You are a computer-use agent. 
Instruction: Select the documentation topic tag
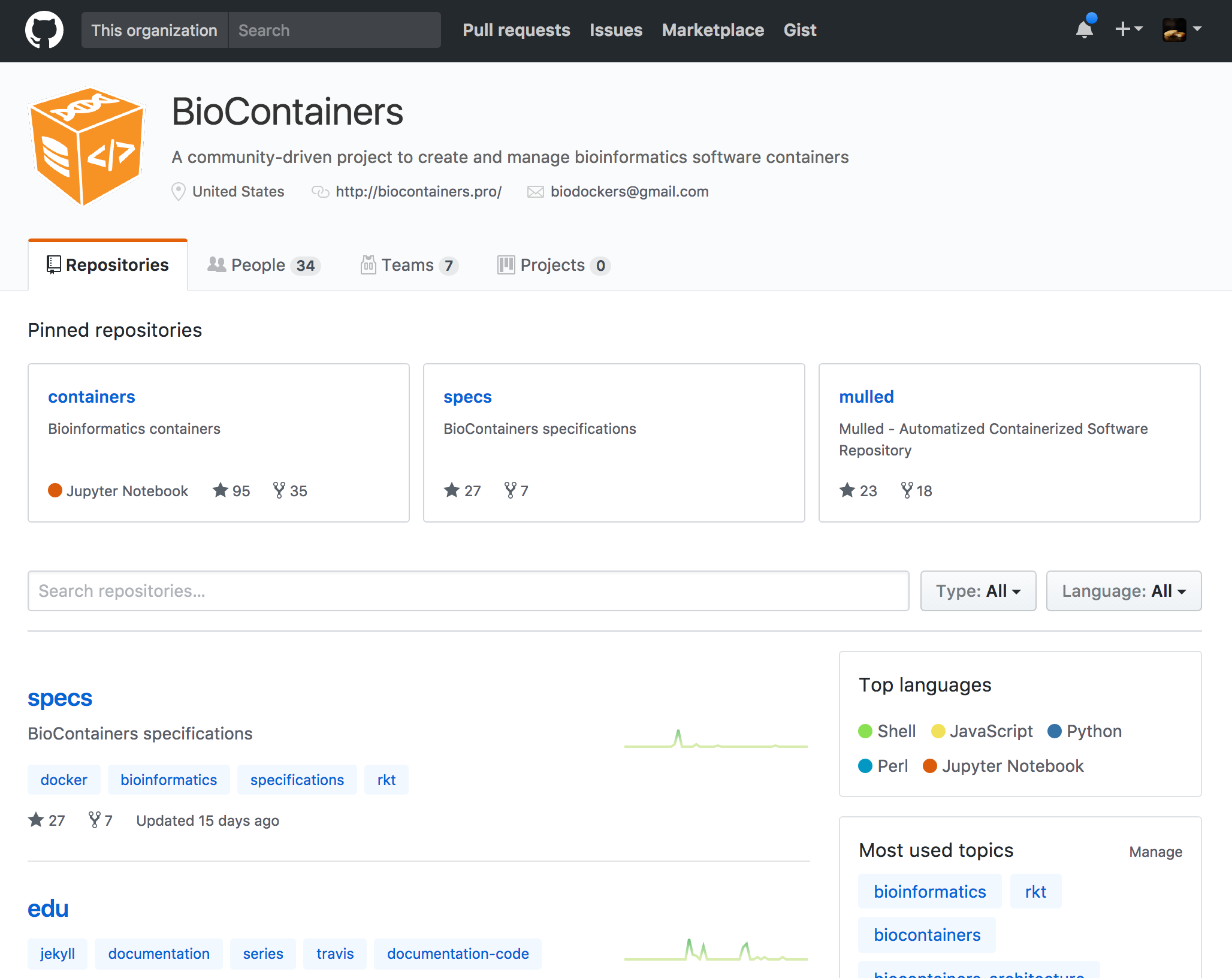click(x=159, y=953)
